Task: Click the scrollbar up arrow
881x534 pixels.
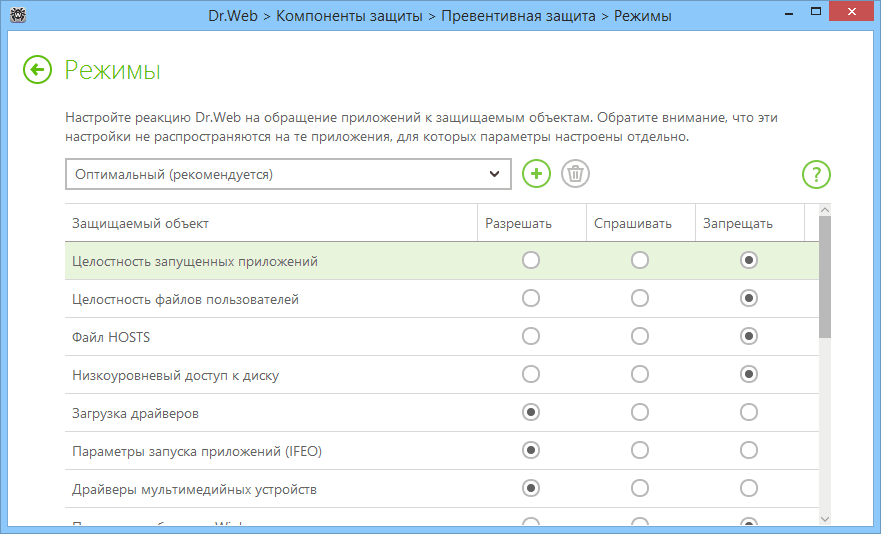Action: coord(824,210)
